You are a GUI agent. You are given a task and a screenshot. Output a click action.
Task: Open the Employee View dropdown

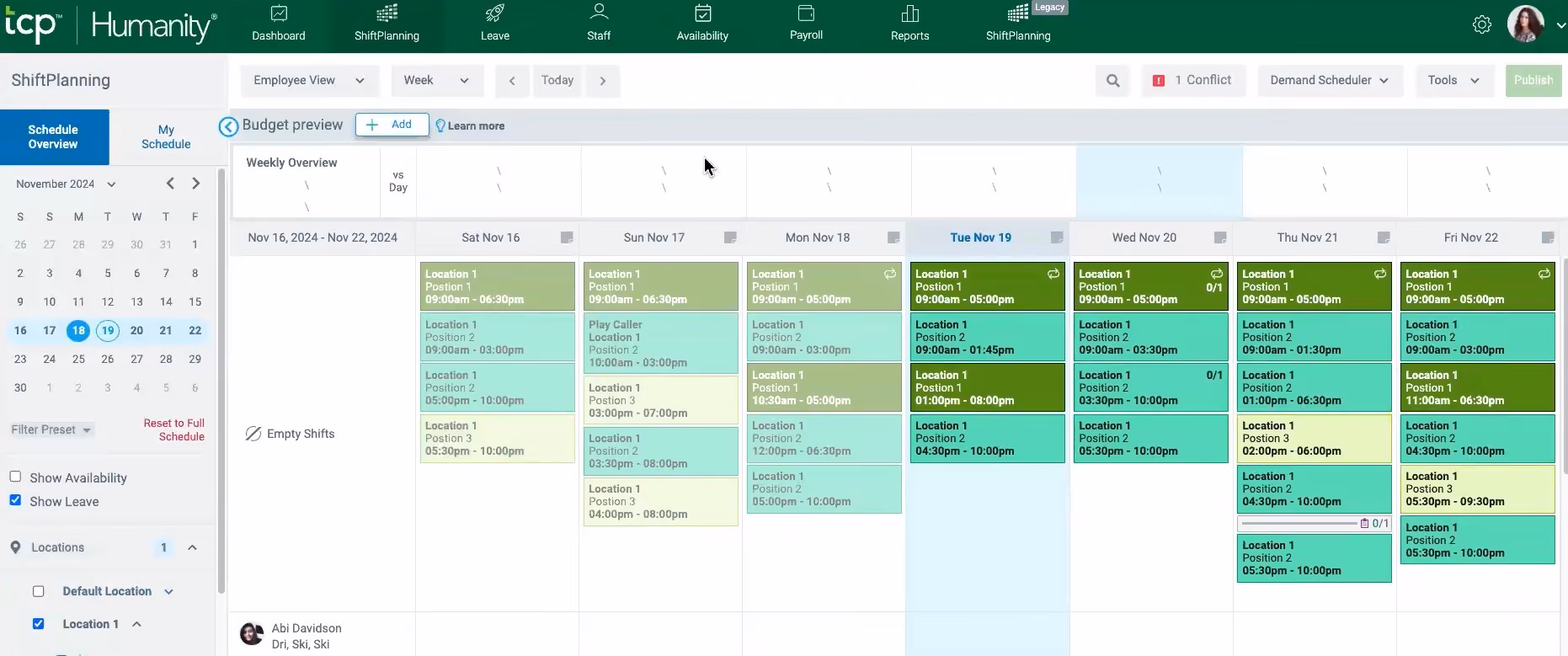pos(309,81)
